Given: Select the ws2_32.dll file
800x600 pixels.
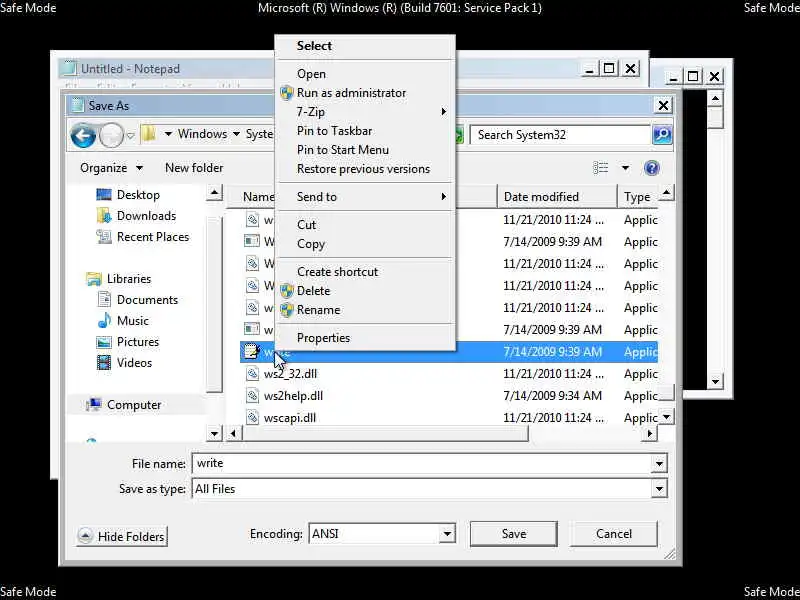Looking at the screenshot, I should point(290,374).
